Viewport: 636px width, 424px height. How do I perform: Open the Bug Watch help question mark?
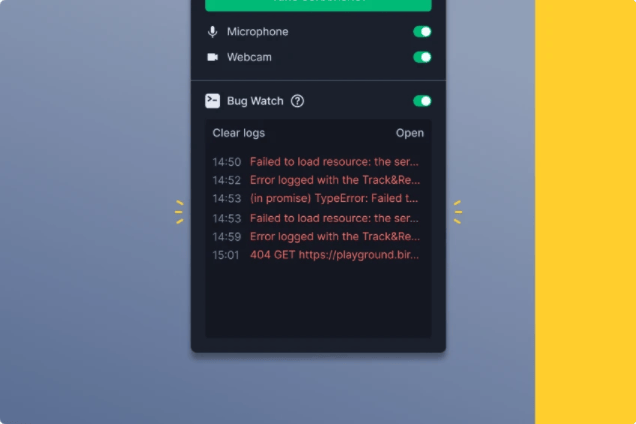point(297,101)
